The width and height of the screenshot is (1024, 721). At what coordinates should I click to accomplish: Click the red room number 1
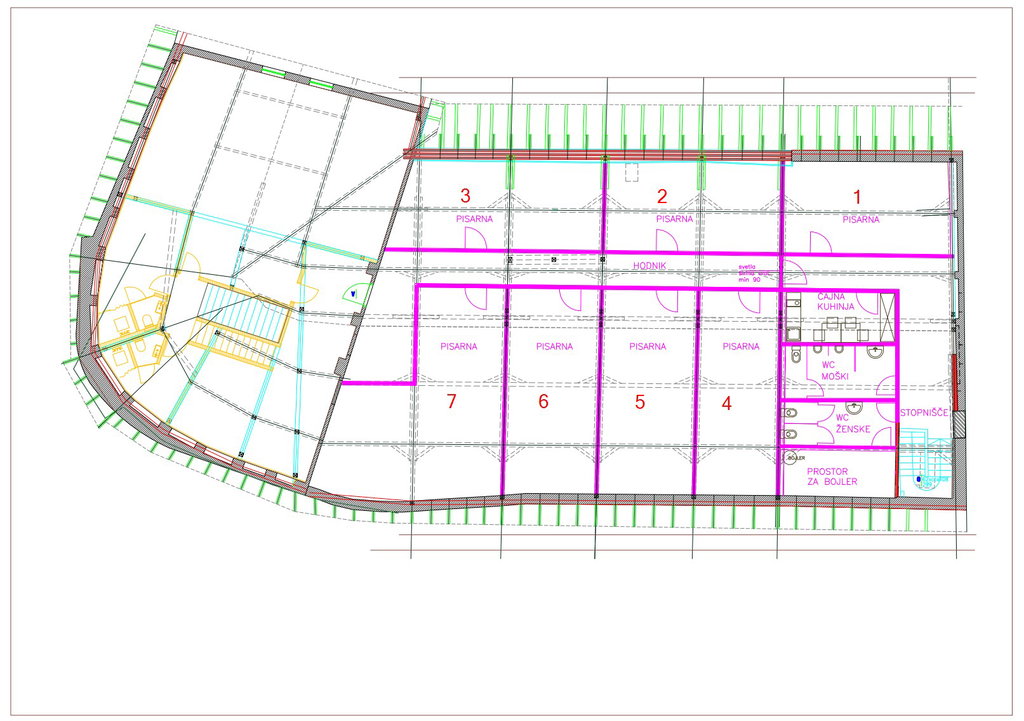[x=855, y=197]
